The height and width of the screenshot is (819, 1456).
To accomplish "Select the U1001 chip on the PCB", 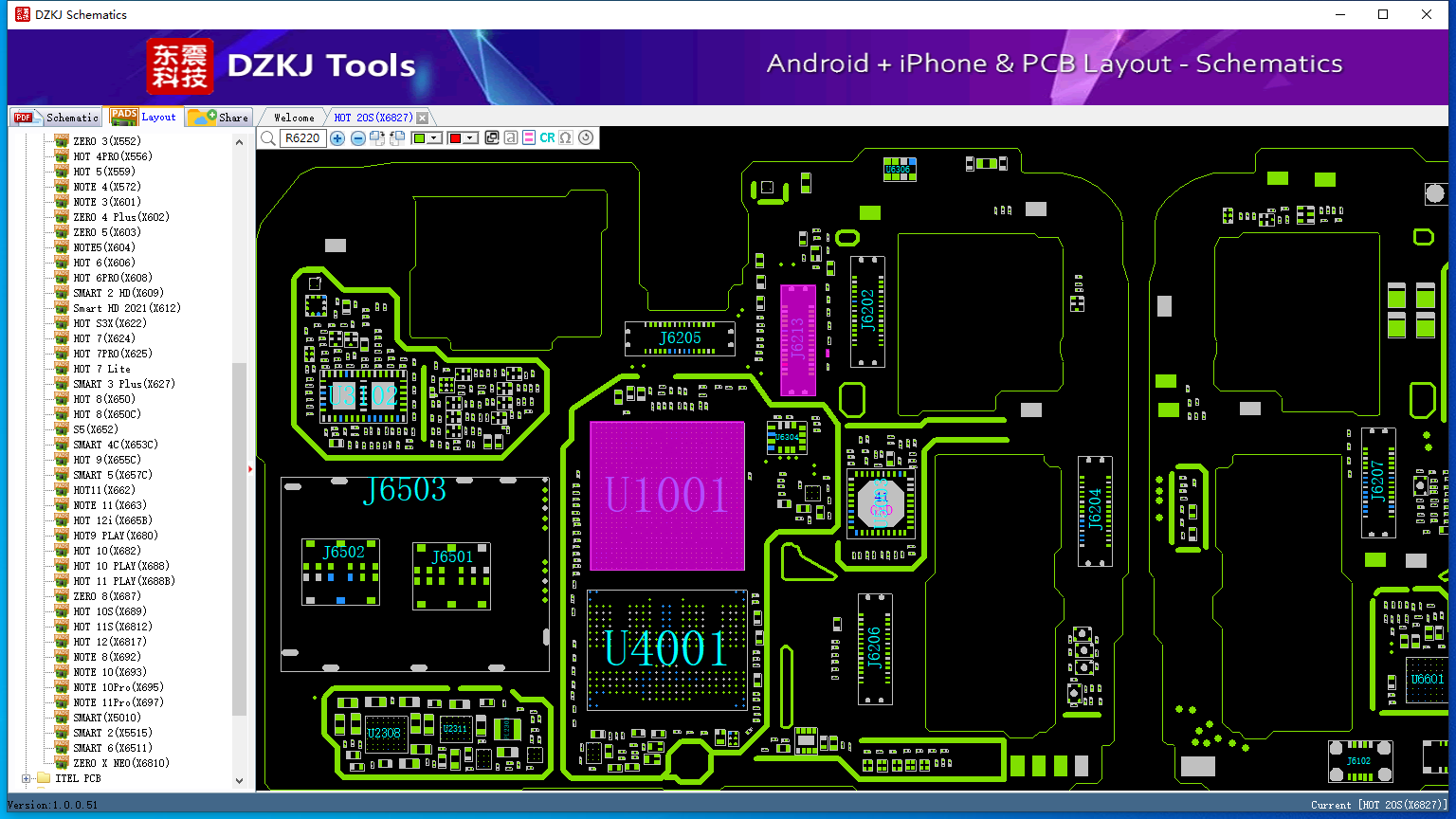I will [667, 496].
